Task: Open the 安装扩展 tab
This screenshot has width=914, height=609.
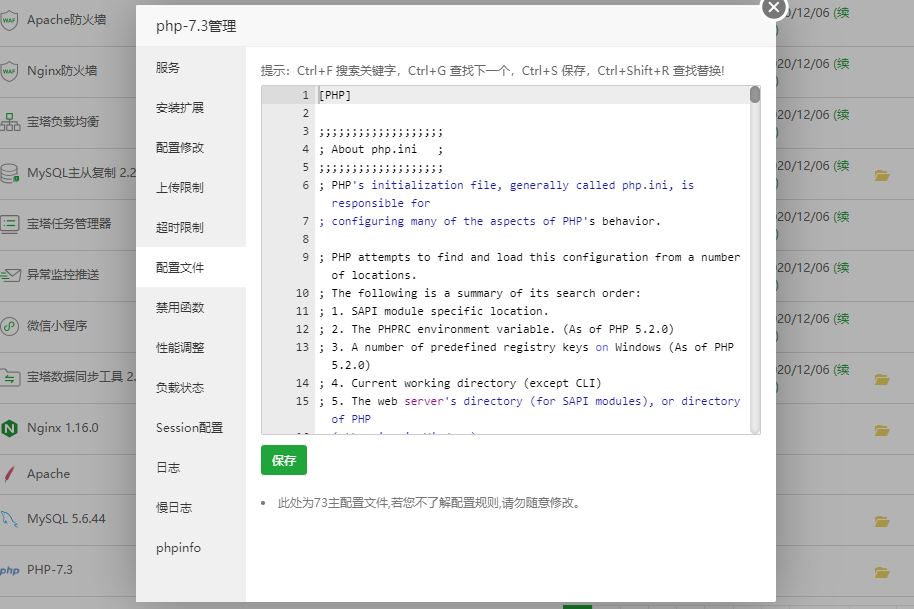Action: point(191,108)
